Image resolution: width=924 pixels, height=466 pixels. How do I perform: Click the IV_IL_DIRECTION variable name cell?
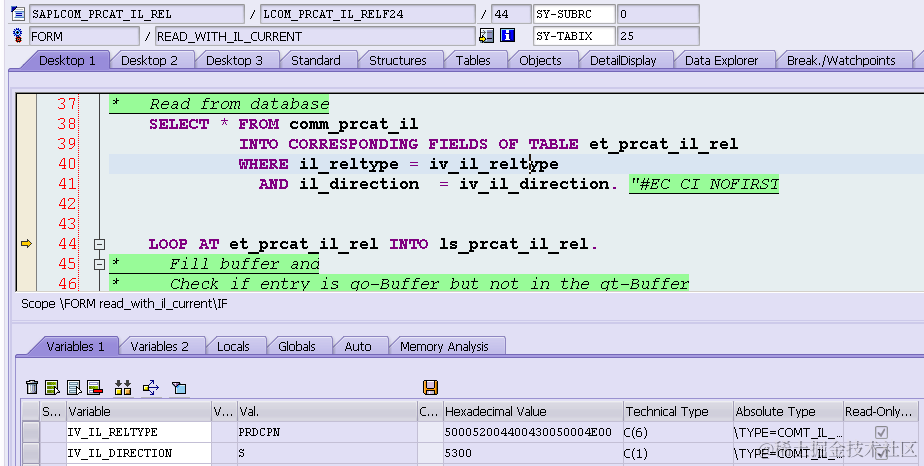coord(138,452)
